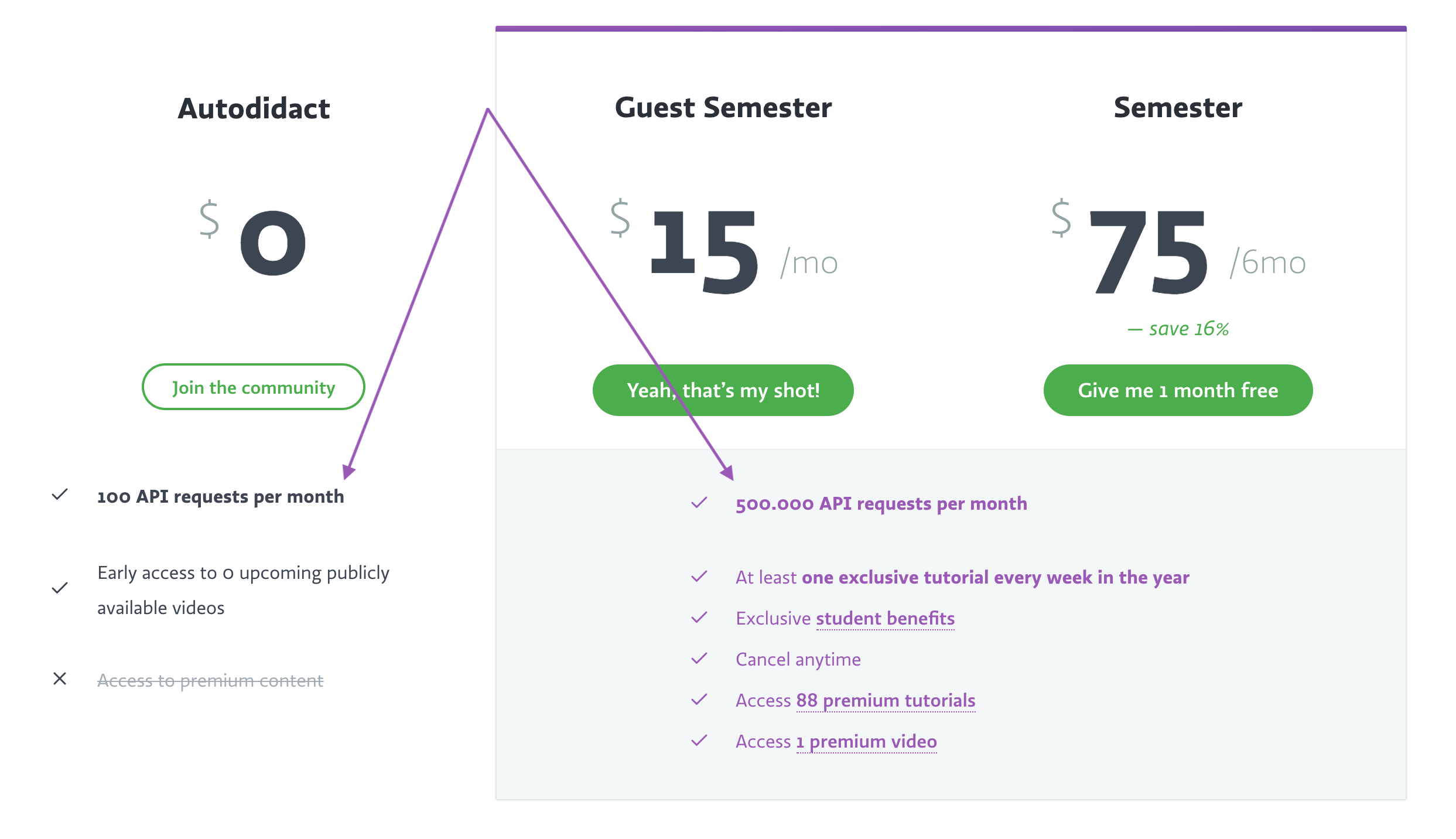Click the checkmark beside Exclusive student benefits
Image resolution: width=1456 pixels, height=839 pixels.
pyautogui.click(x=699, y=618)
